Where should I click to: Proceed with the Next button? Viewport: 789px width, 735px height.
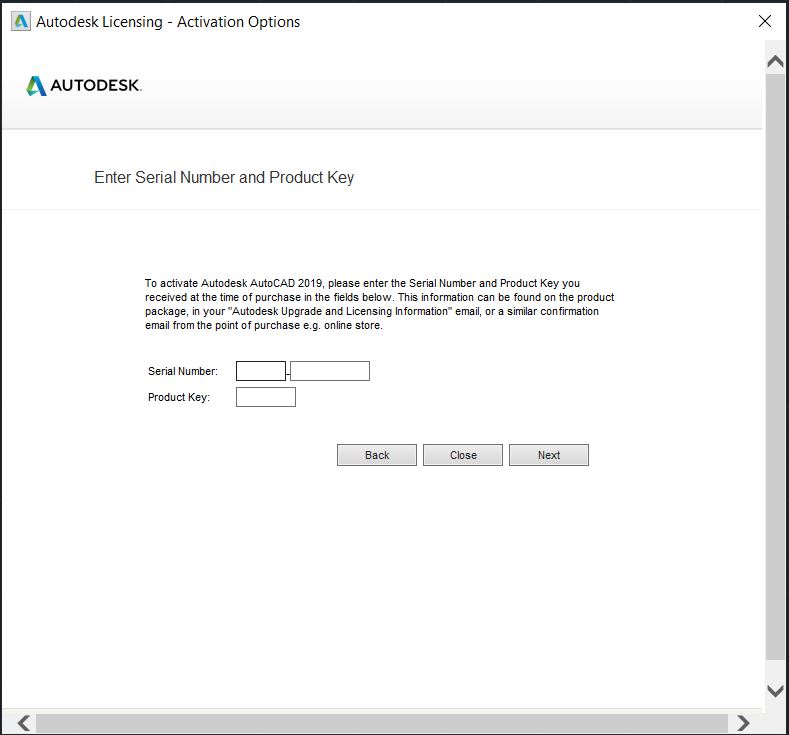[548, 455]
